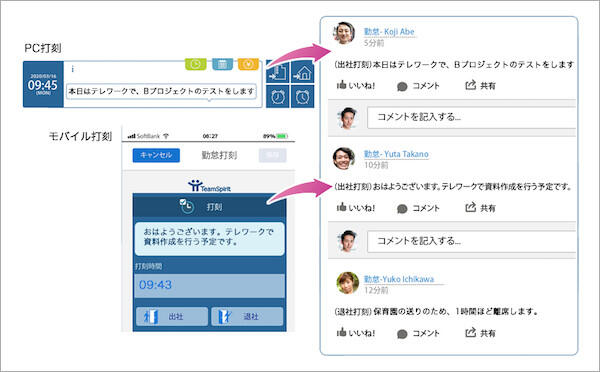Click the go-home house icon in punch widget
The image size is (600, 372).
pyautogui.click(x=302, y=72)
